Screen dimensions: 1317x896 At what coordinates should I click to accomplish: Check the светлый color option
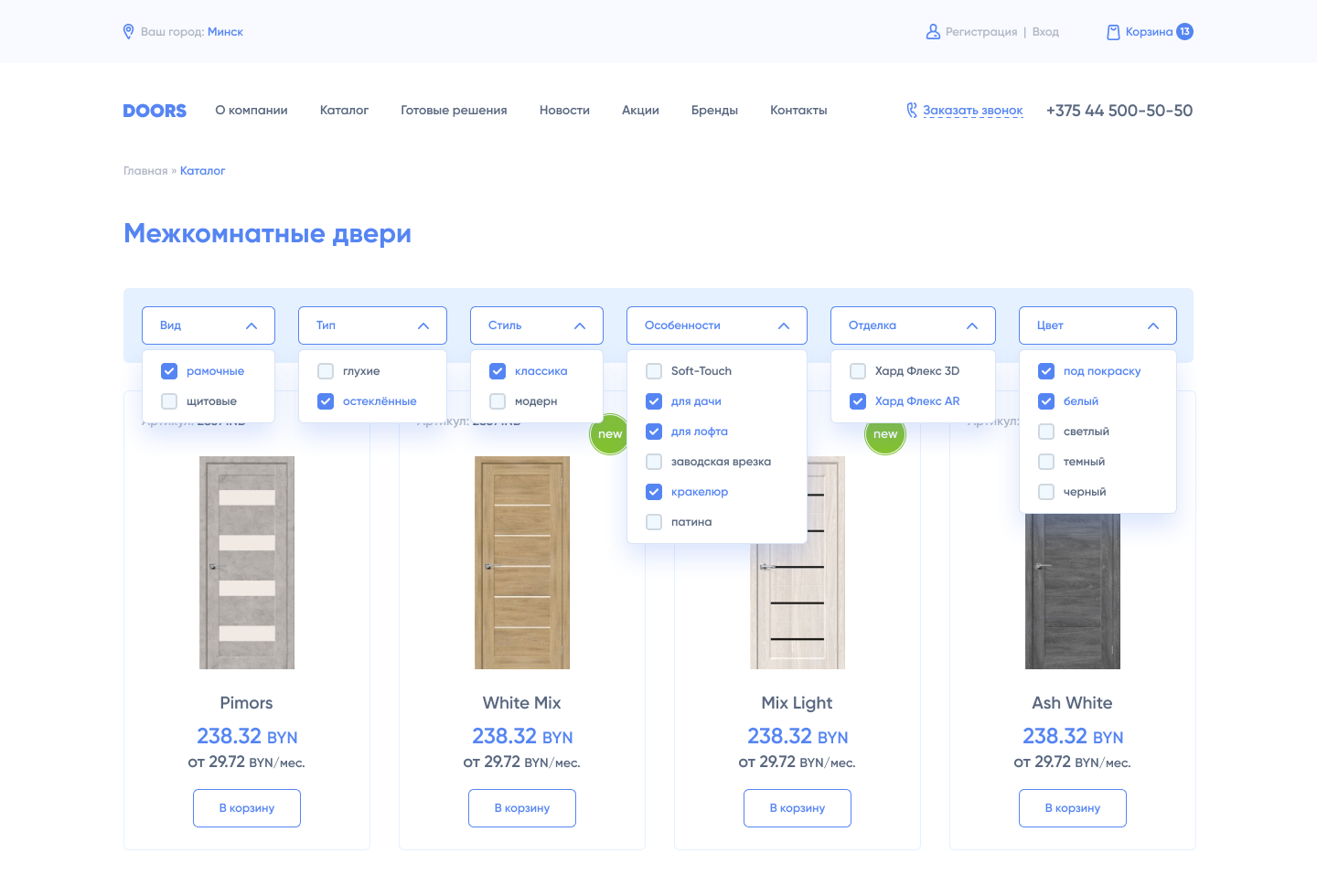(1046, 432)
